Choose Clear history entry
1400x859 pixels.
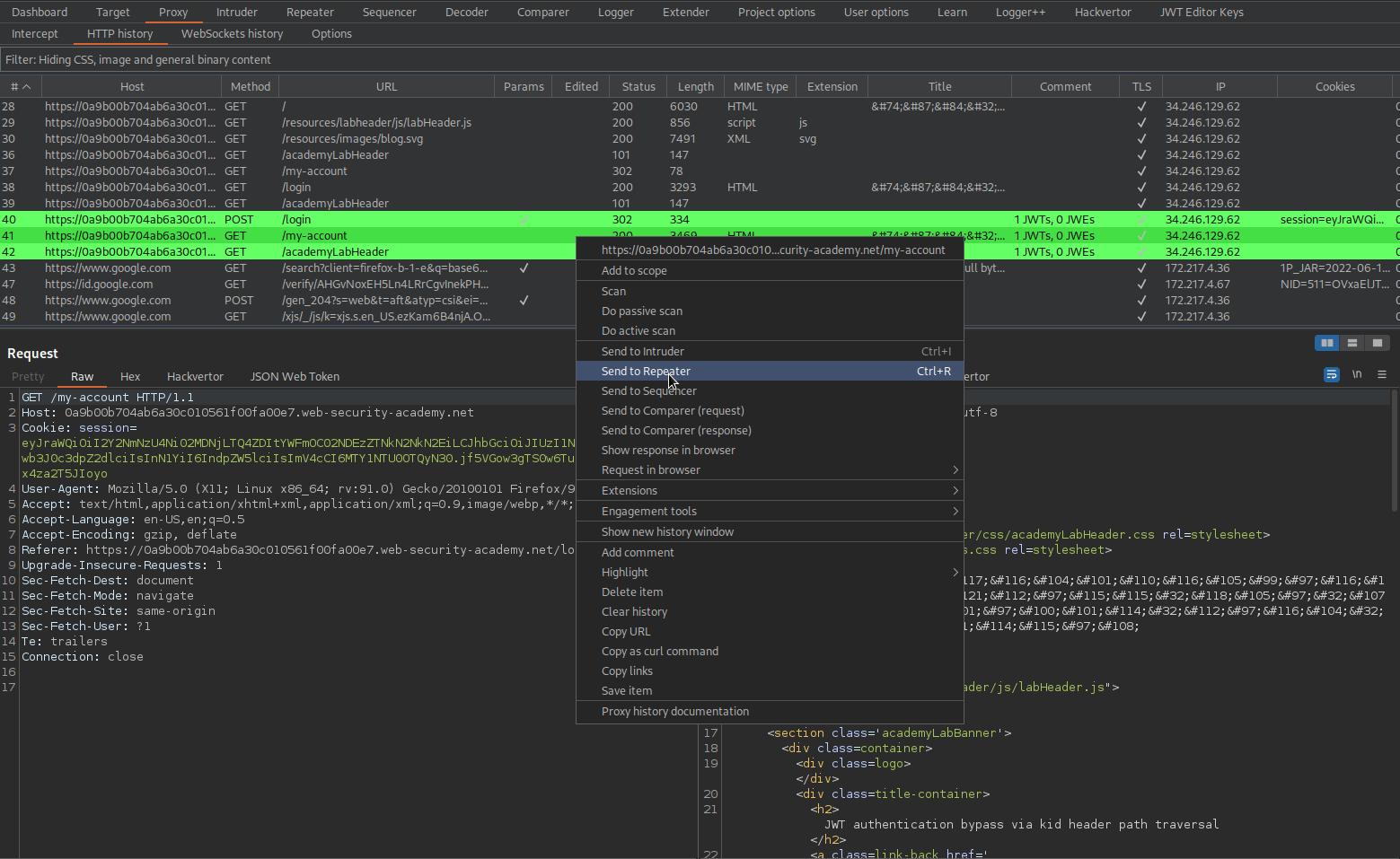point(770,612)
